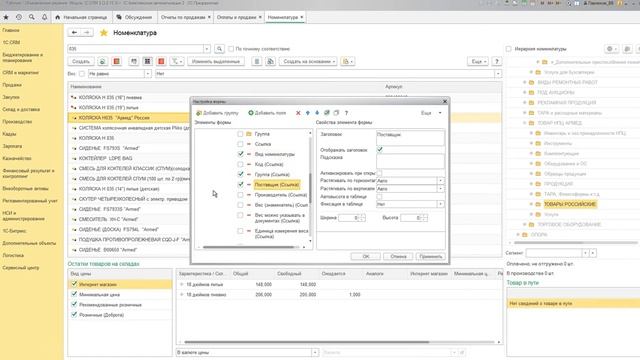Open Склад и доставка section in sidebar
Viewport: 640px width, 360px height.
21,109
